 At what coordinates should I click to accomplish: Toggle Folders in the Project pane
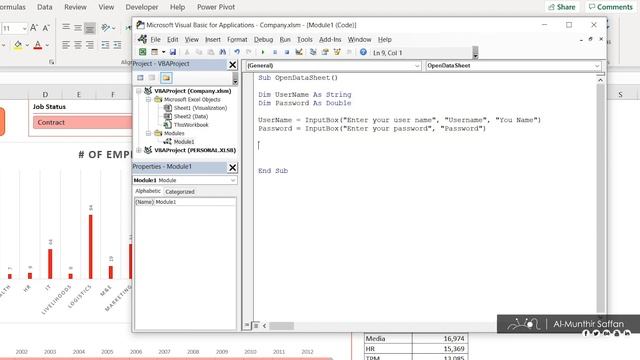click(x=166, y=78)
